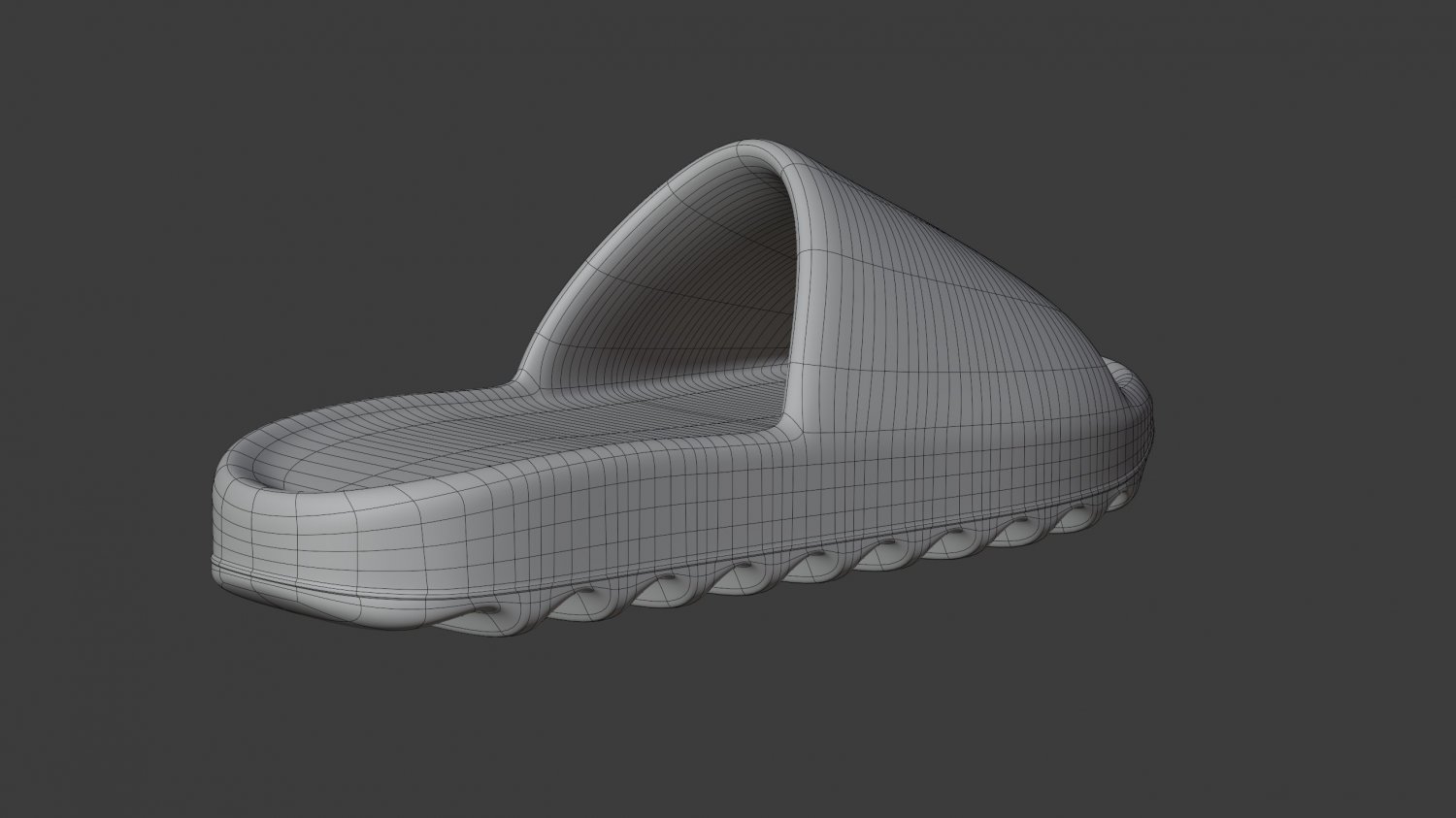Click the ridged sole treads
Viewport: 1456px width, 818px height.
(777, 573)
